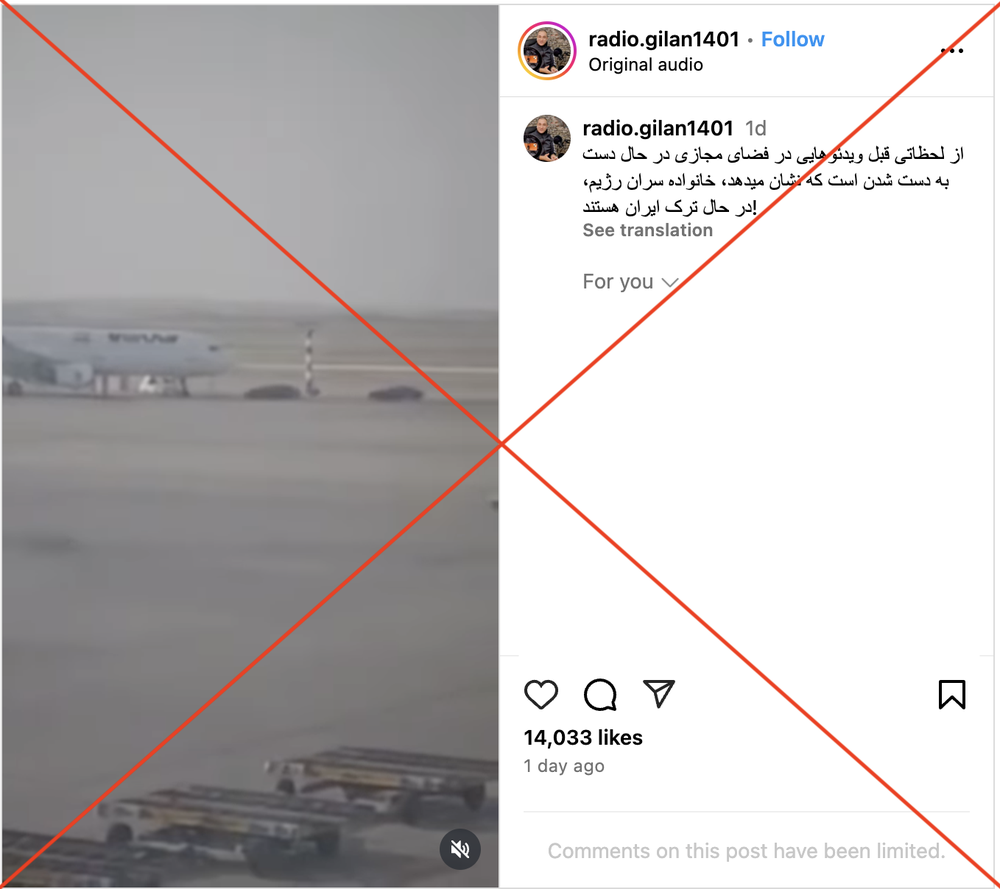
Task: Click the Persian caption text
Action: [773, 180]
